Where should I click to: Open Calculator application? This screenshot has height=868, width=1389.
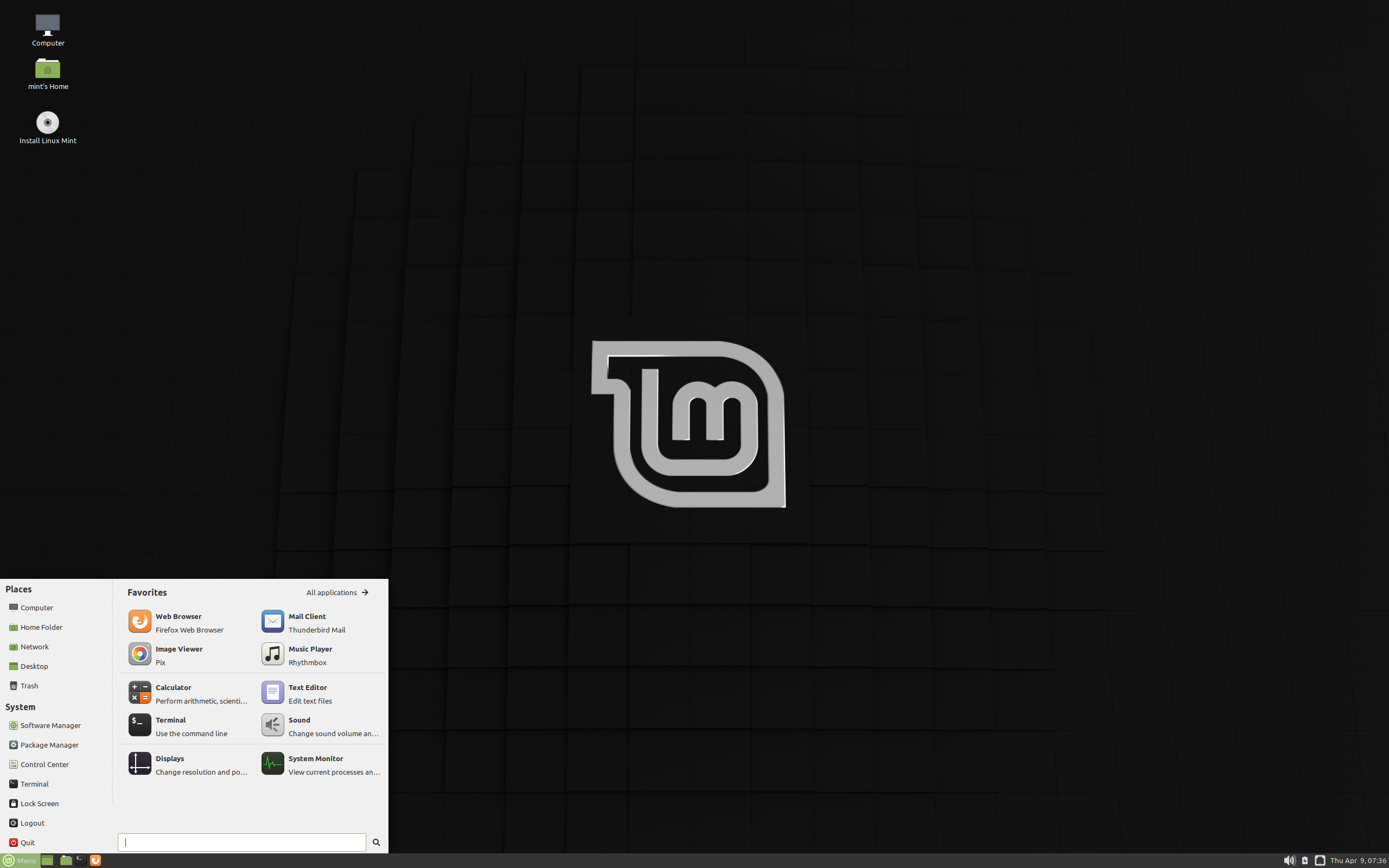coord(186,693)
